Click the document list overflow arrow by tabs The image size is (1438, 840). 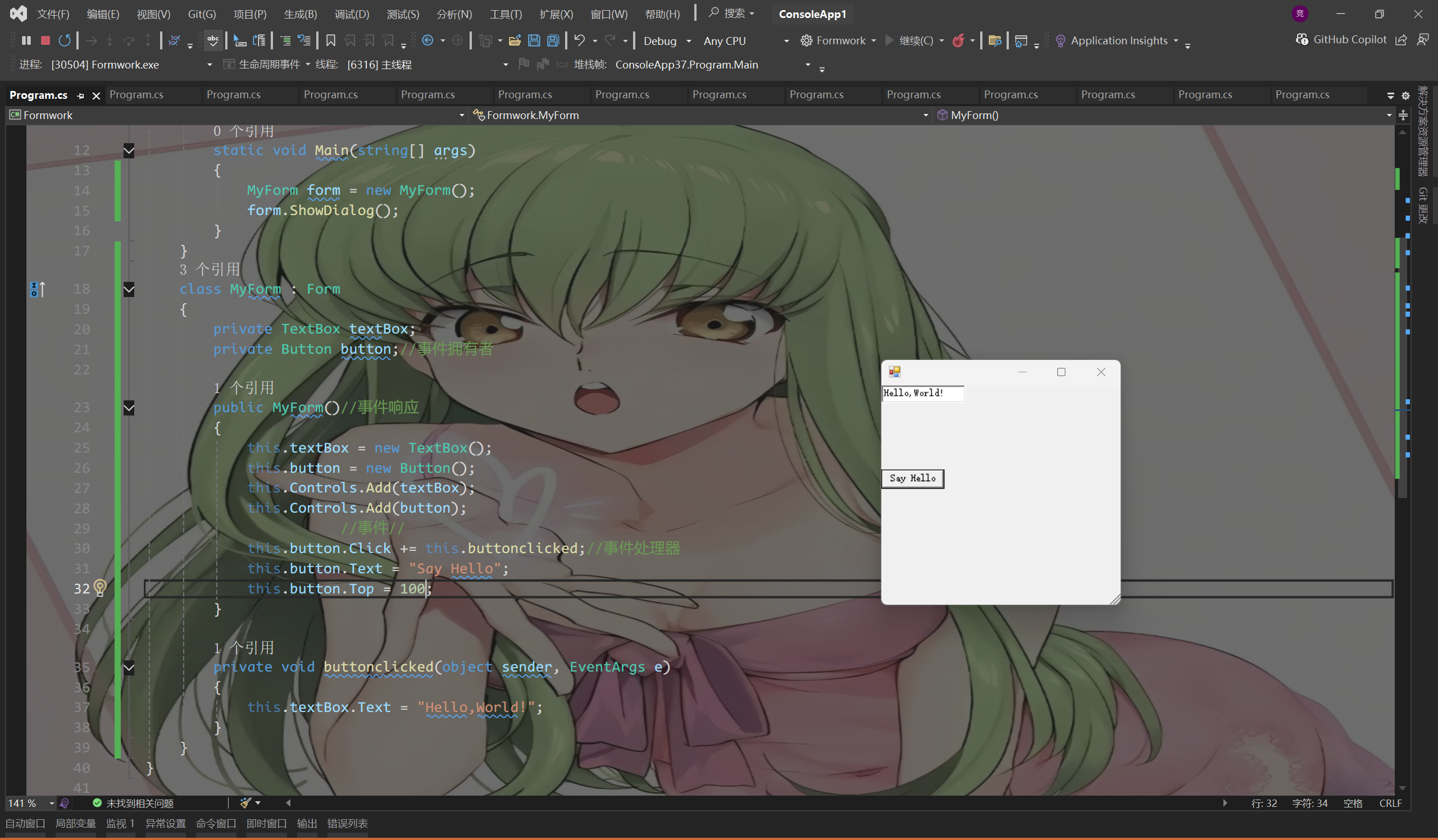point(1391,95)
